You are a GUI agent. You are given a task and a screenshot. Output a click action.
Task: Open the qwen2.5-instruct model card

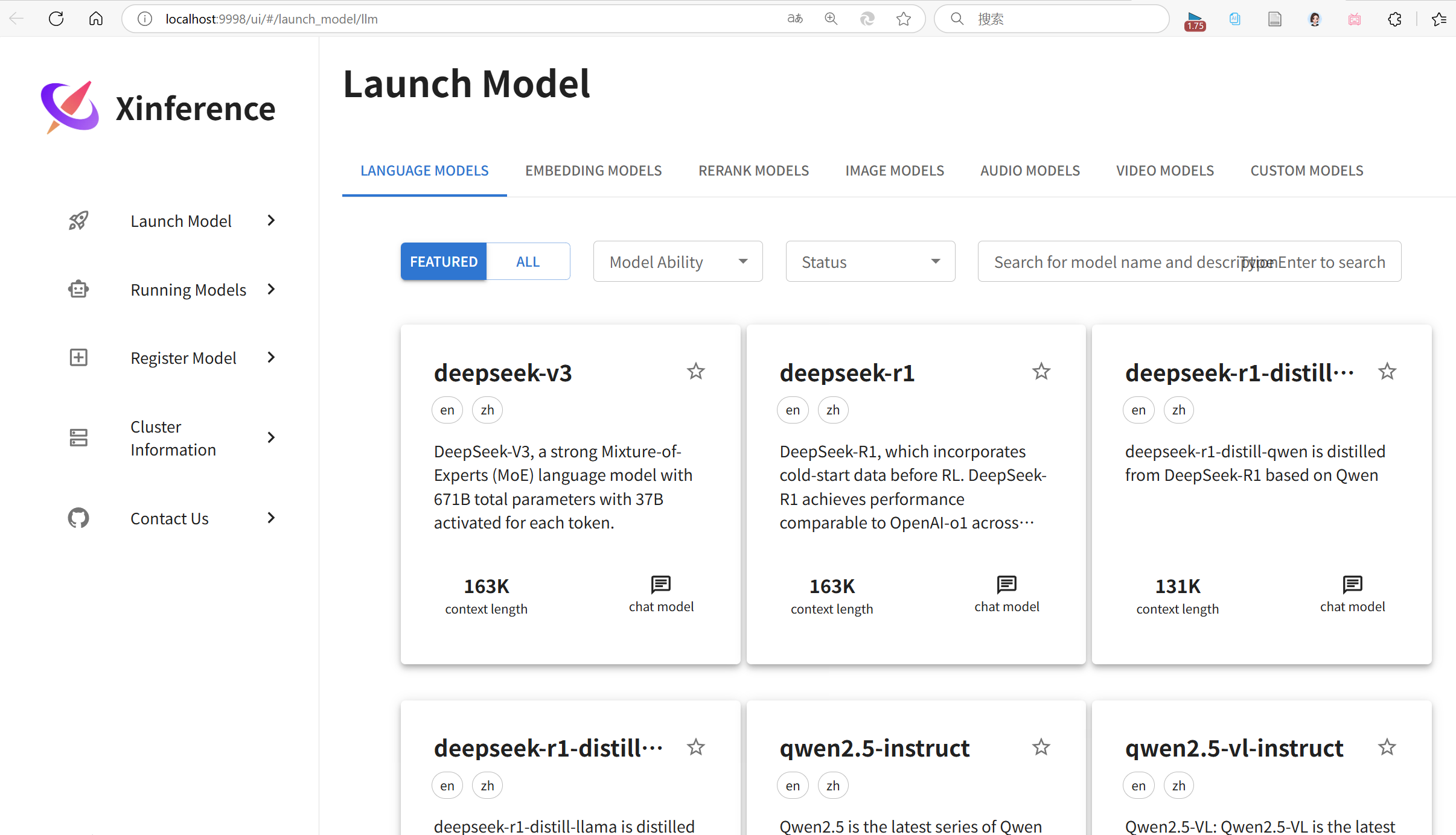(874, 749)
